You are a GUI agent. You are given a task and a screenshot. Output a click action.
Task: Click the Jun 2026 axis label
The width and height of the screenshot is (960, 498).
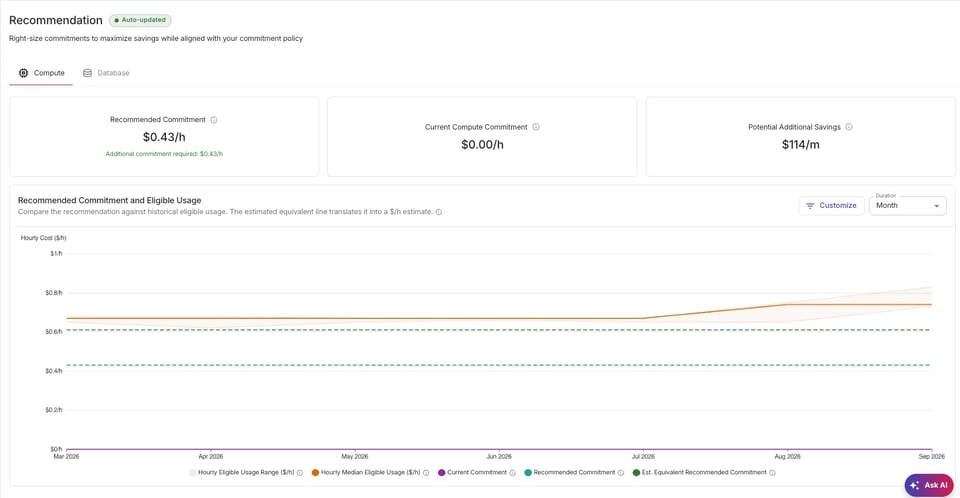pos(499,457)
